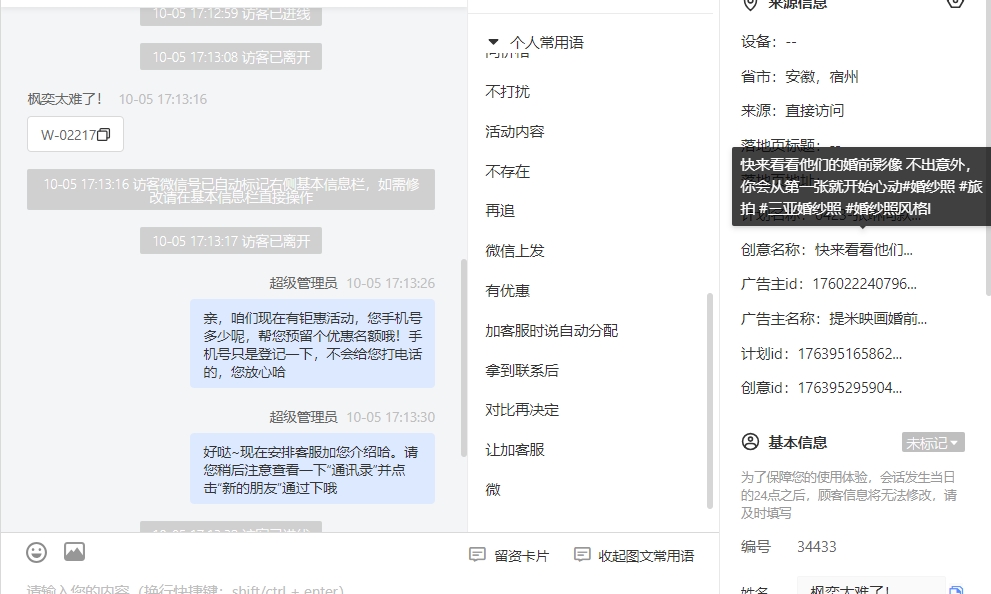Select quick phrase 微信上发
Screen dimensions: 991x594
[x=514, y=251]
